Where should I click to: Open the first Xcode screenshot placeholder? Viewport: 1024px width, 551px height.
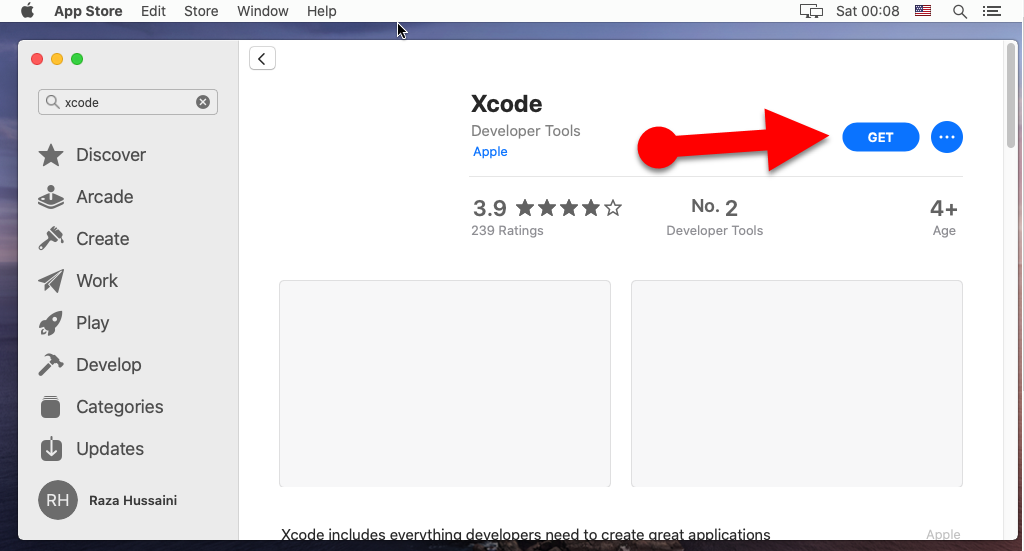(445, 384)
